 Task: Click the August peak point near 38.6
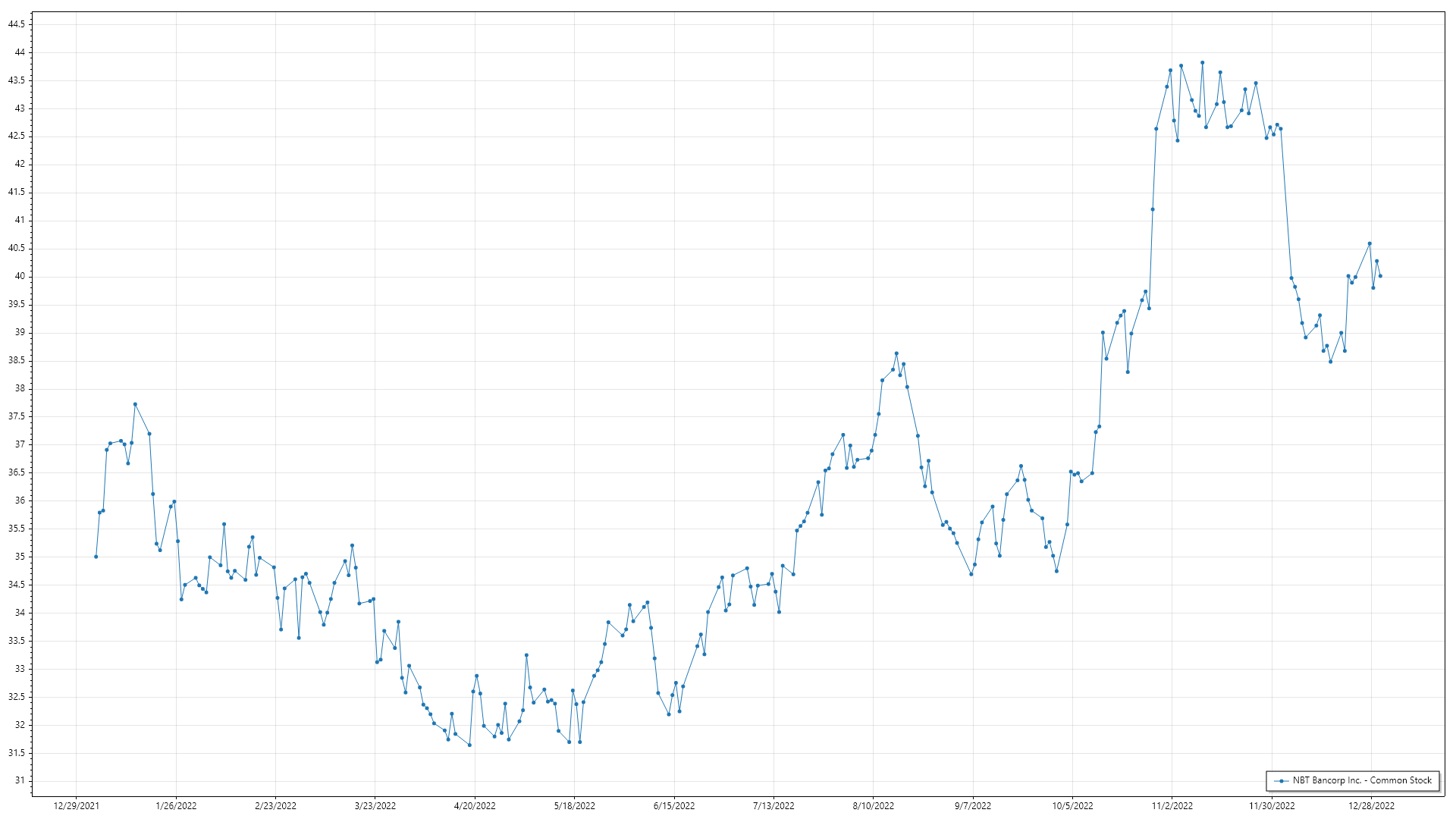(896, 353)
